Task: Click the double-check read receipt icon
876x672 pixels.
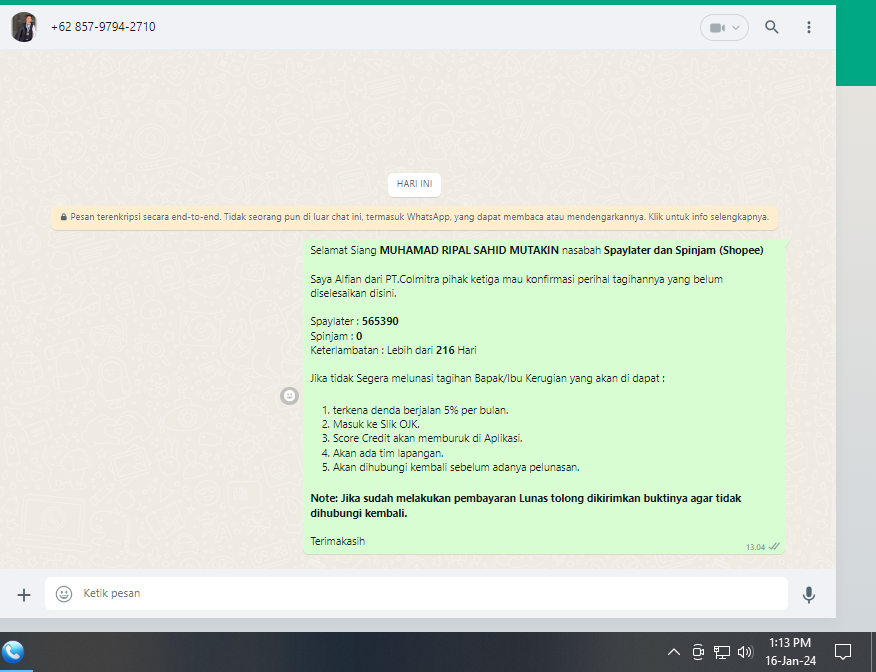Action: [x=774, y=546]
